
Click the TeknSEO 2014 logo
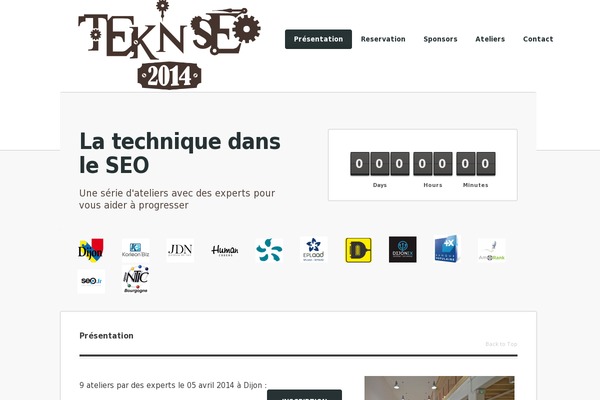pos(169,45)
